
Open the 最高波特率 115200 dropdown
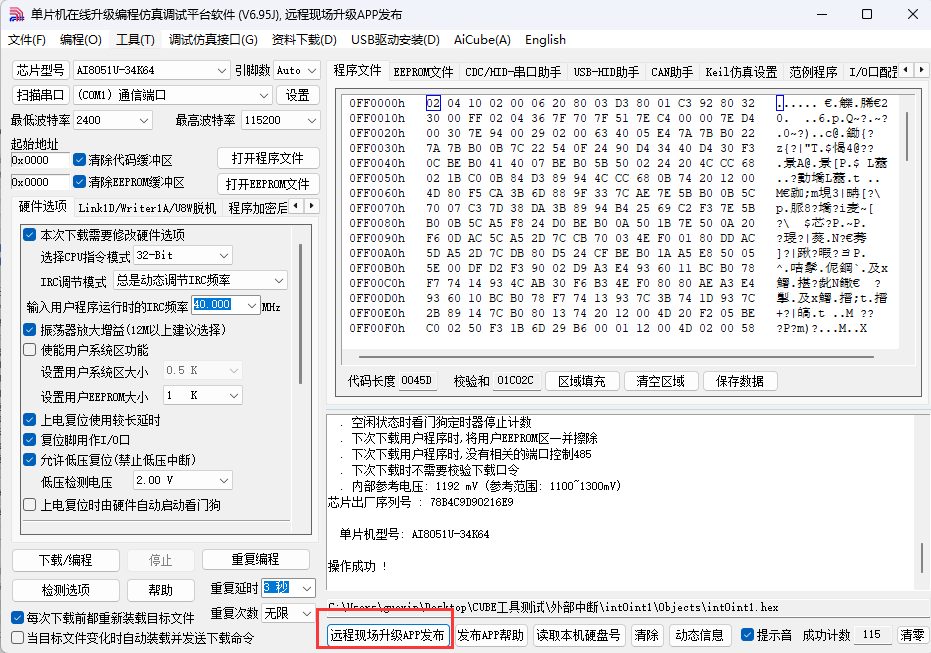[x=281, y=121]
